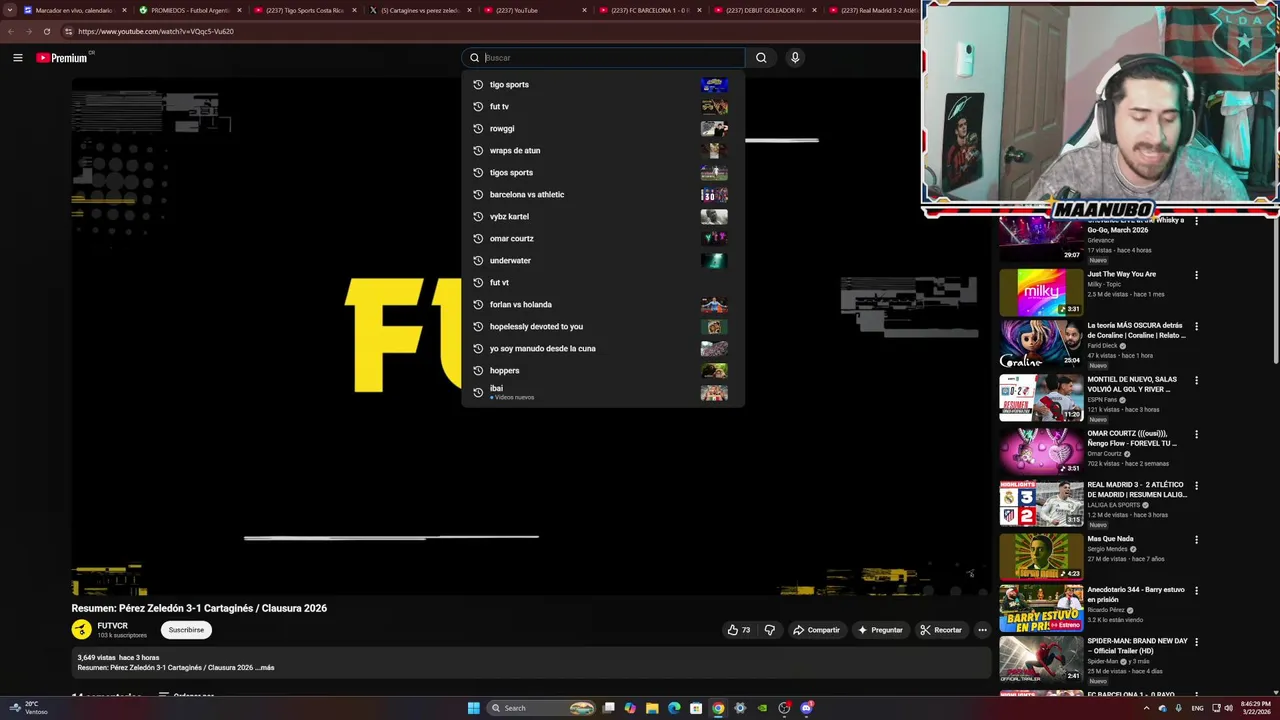This screenshot has width=1280, height=720.
Task: Open options menu for Spider-Man trailer video
Action: 1196,642
